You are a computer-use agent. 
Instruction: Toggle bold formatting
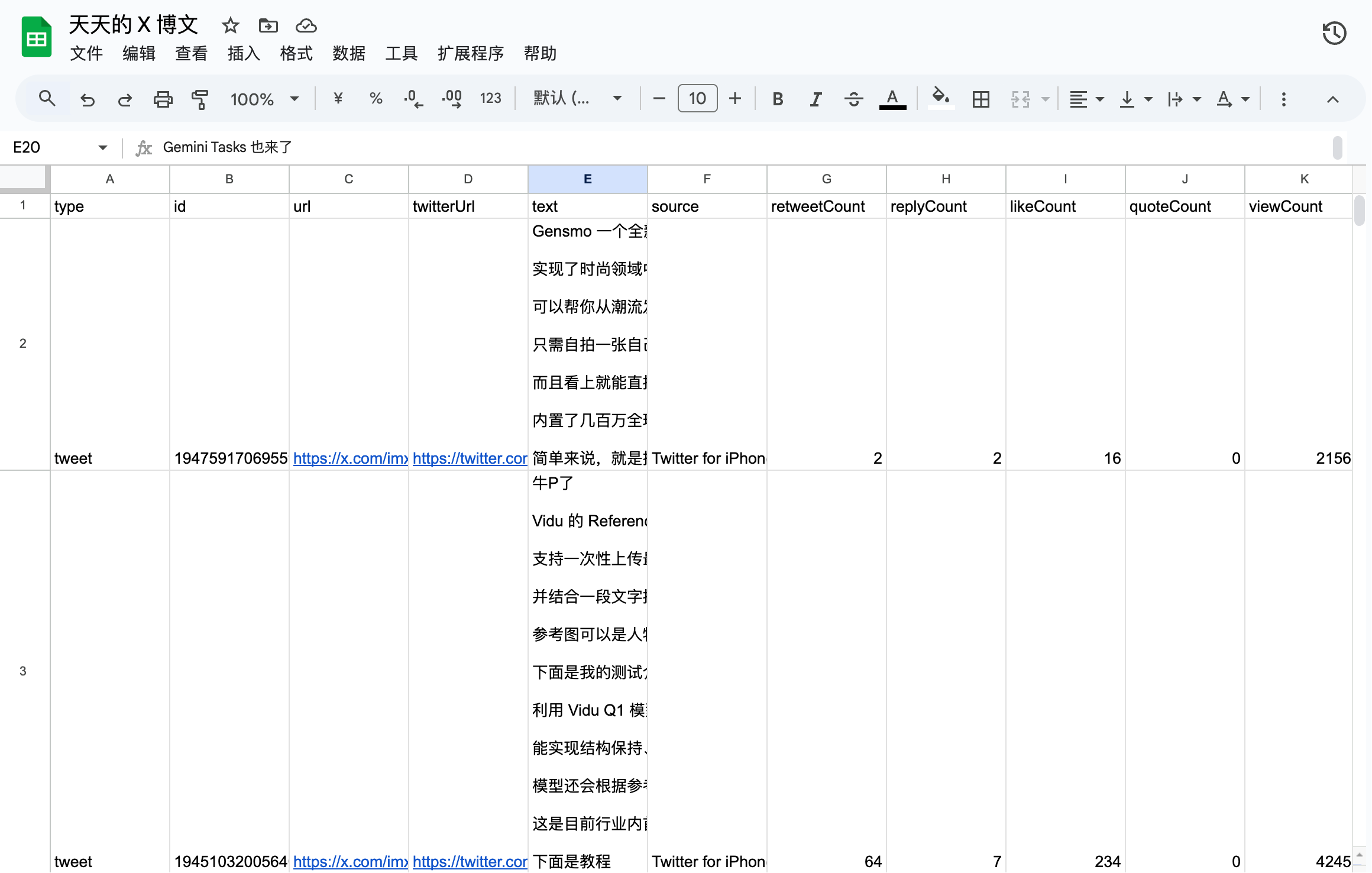click(x=778, y=99)
